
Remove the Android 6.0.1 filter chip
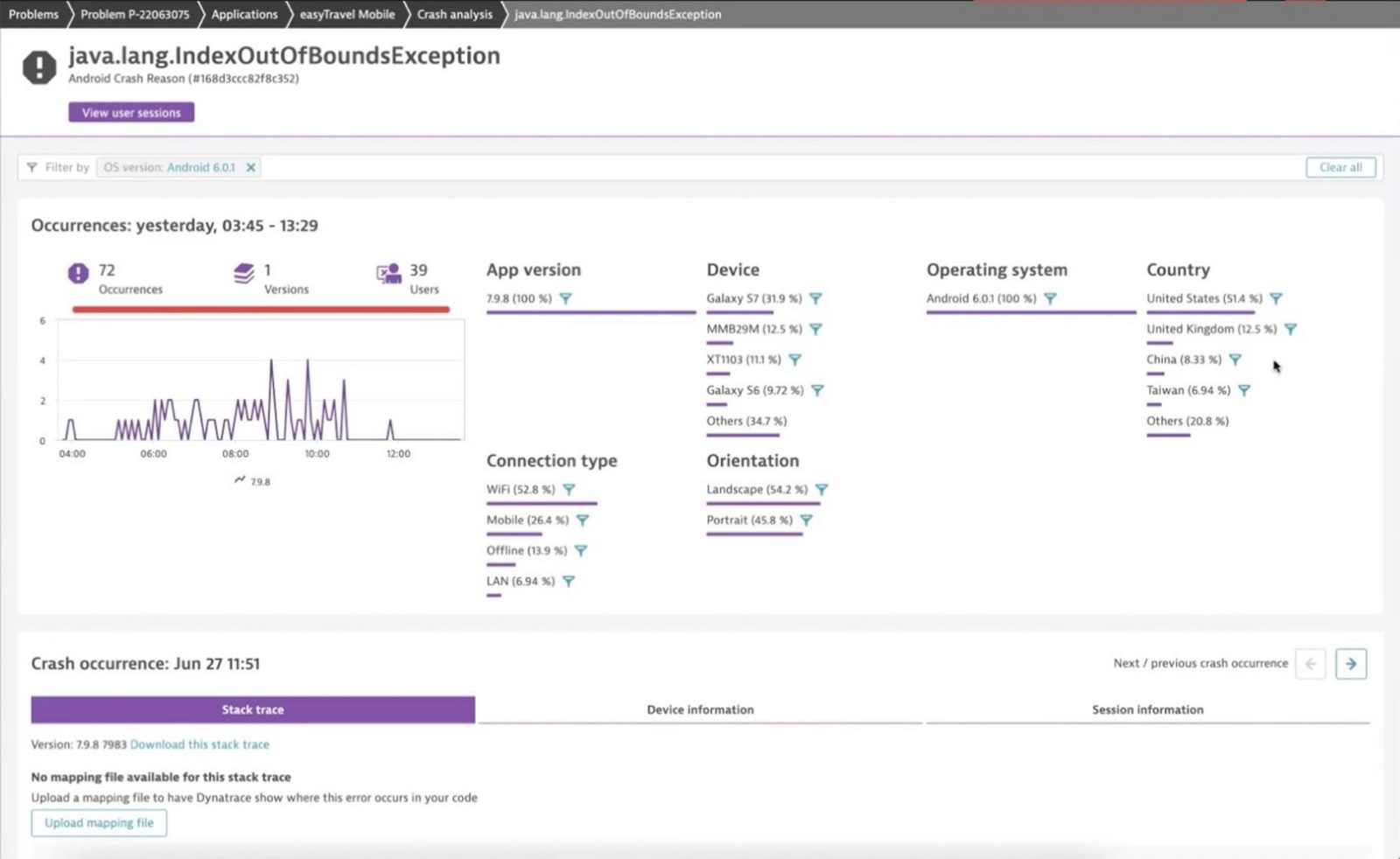(251, 167)
